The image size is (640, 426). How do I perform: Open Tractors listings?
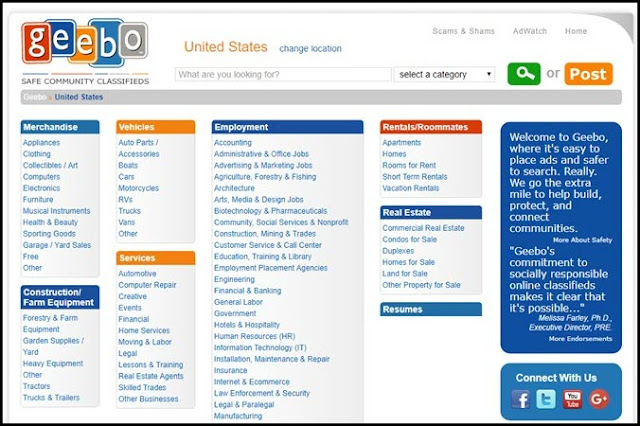coord(37,386)
